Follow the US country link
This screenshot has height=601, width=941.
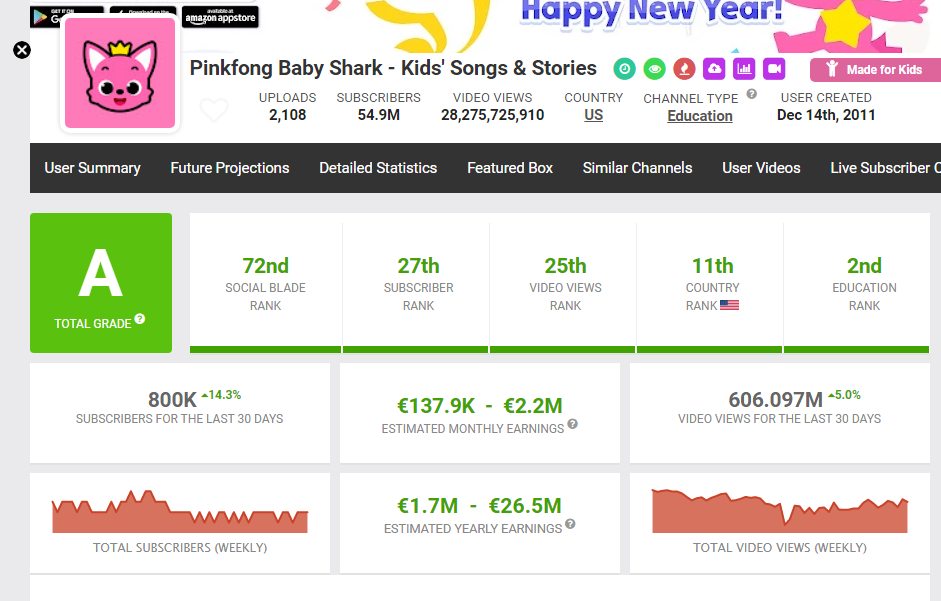(x=594, y=115)
